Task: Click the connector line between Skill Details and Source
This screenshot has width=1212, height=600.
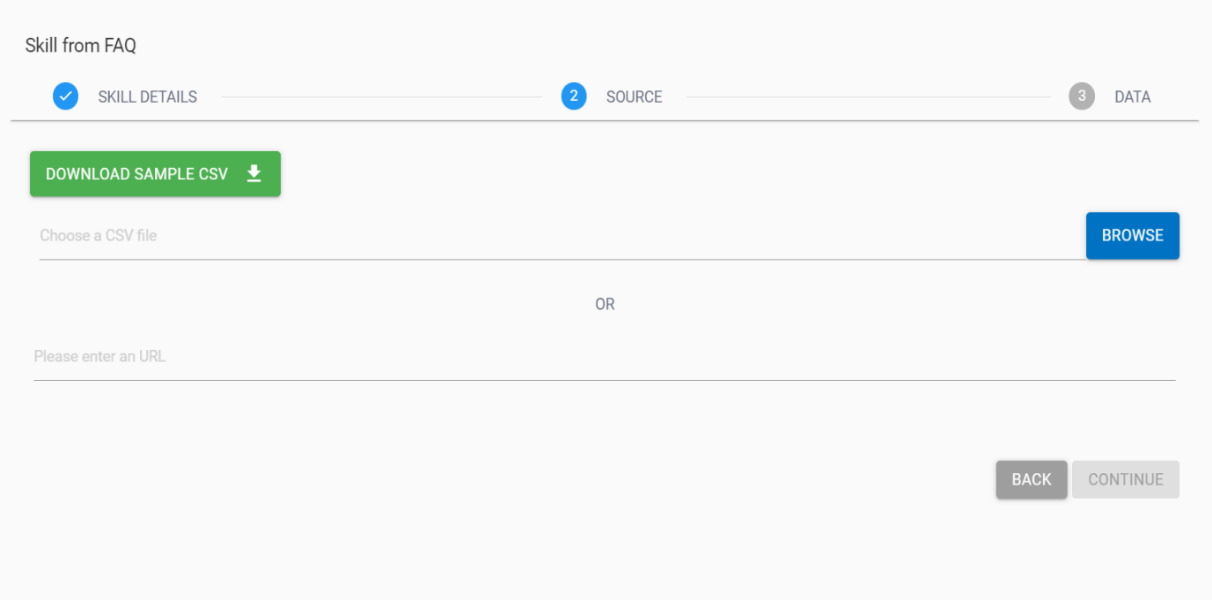Action: [380, 97]
